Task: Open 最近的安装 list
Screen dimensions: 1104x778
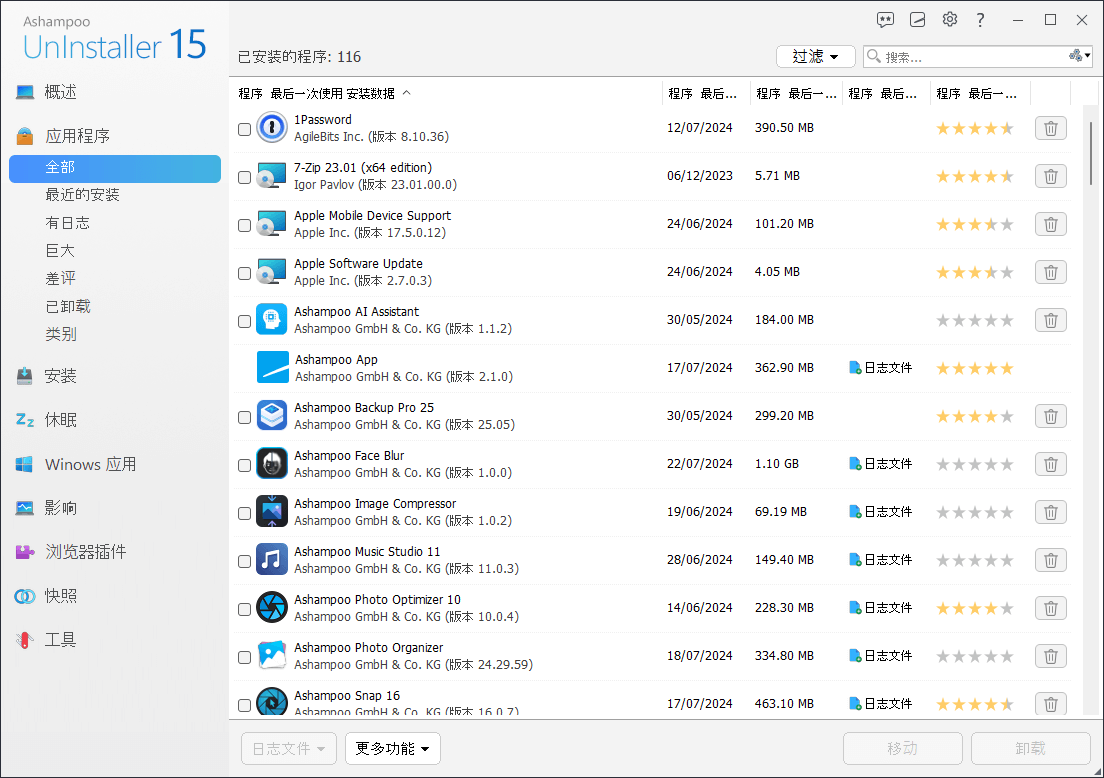Action: tap(82, 195)
